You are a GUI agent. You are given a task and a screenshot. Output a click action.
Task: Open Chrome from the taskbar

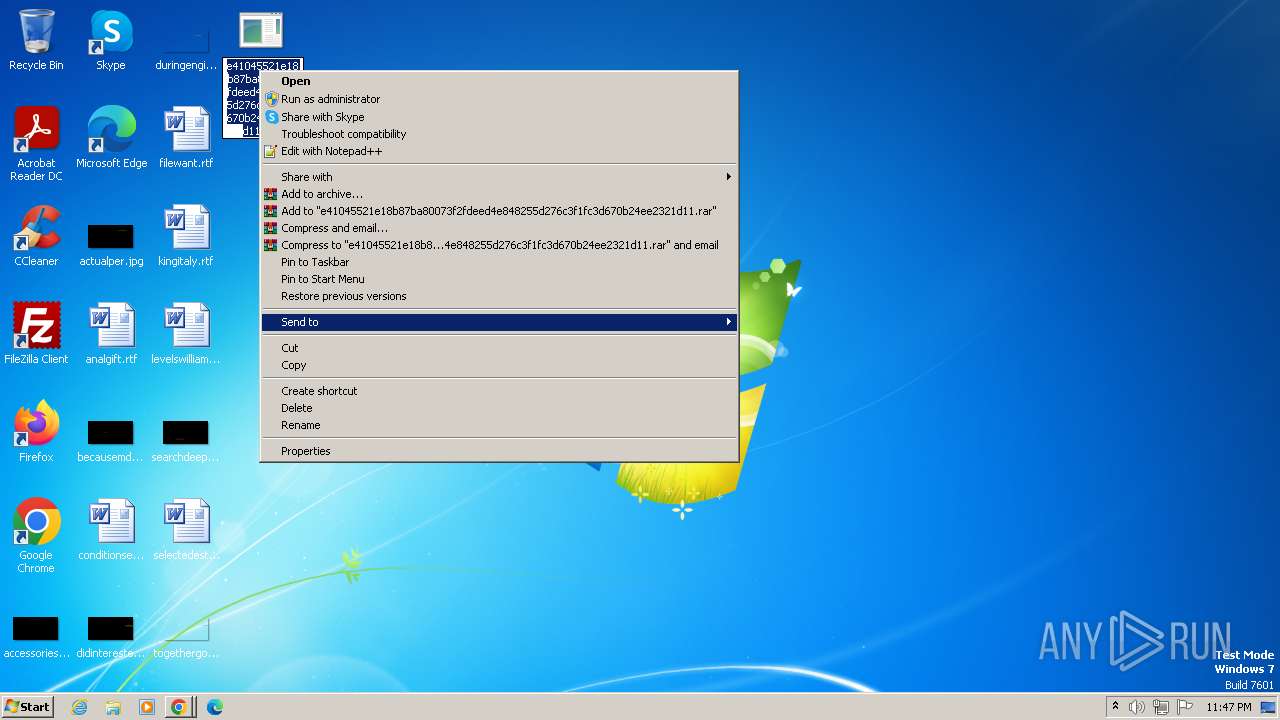pos(179,707)
